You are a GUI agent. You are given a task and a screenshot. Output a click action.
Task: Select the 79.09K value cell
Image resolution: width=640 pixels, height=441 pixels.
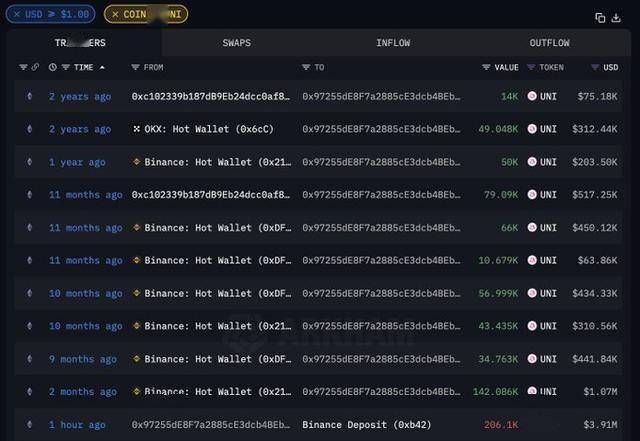click(501, 195)
